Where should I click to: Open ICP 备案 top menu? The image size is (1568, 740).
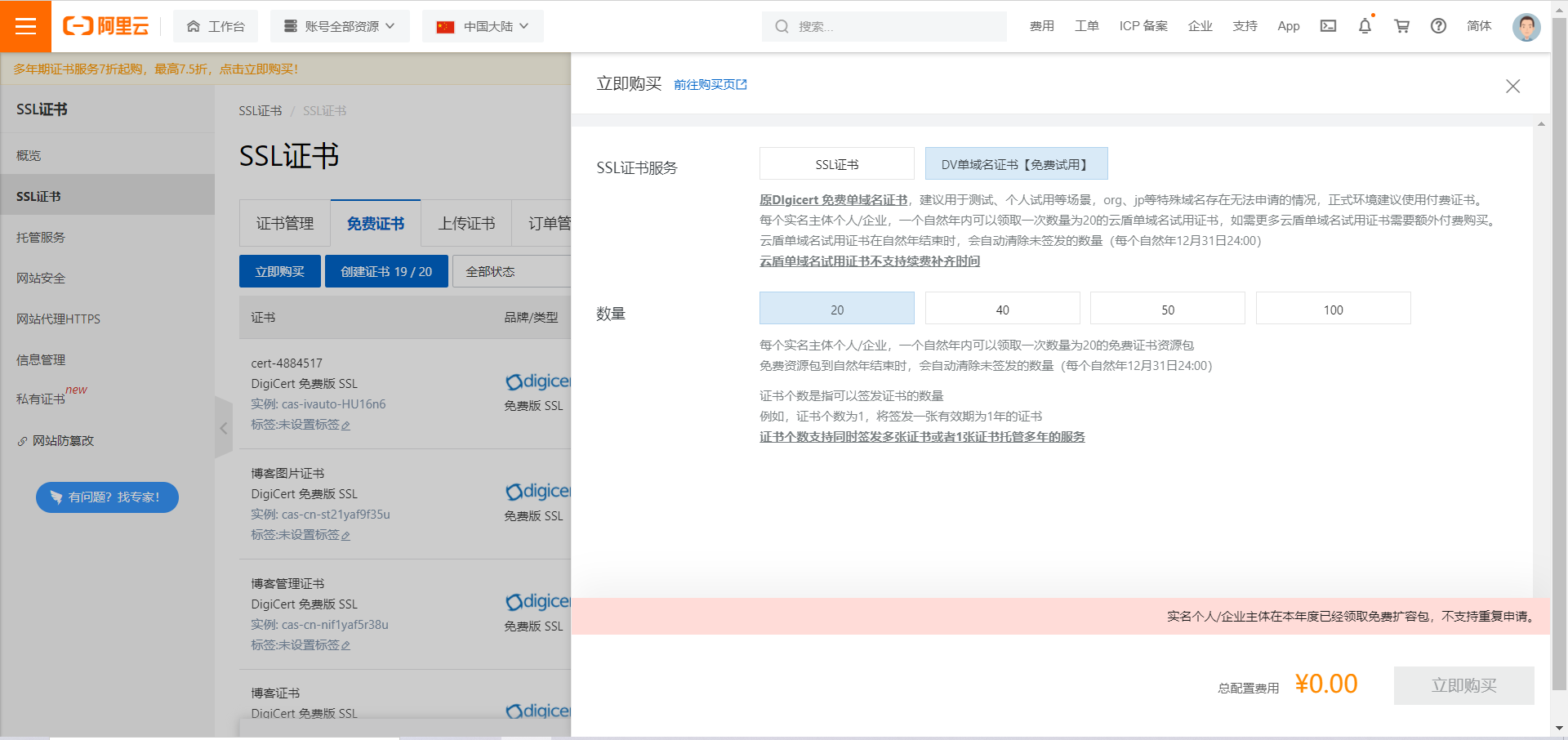(1143, 26)
